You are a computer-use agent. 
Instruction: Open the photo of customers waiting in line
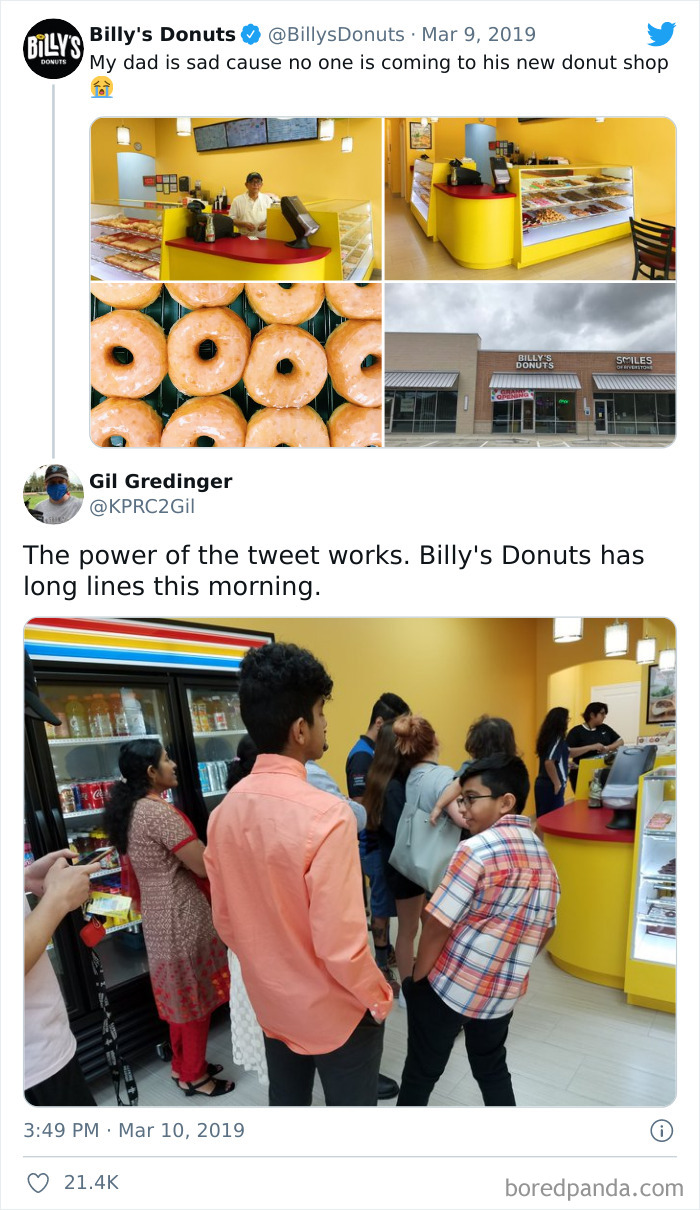[x=350, y=862]
